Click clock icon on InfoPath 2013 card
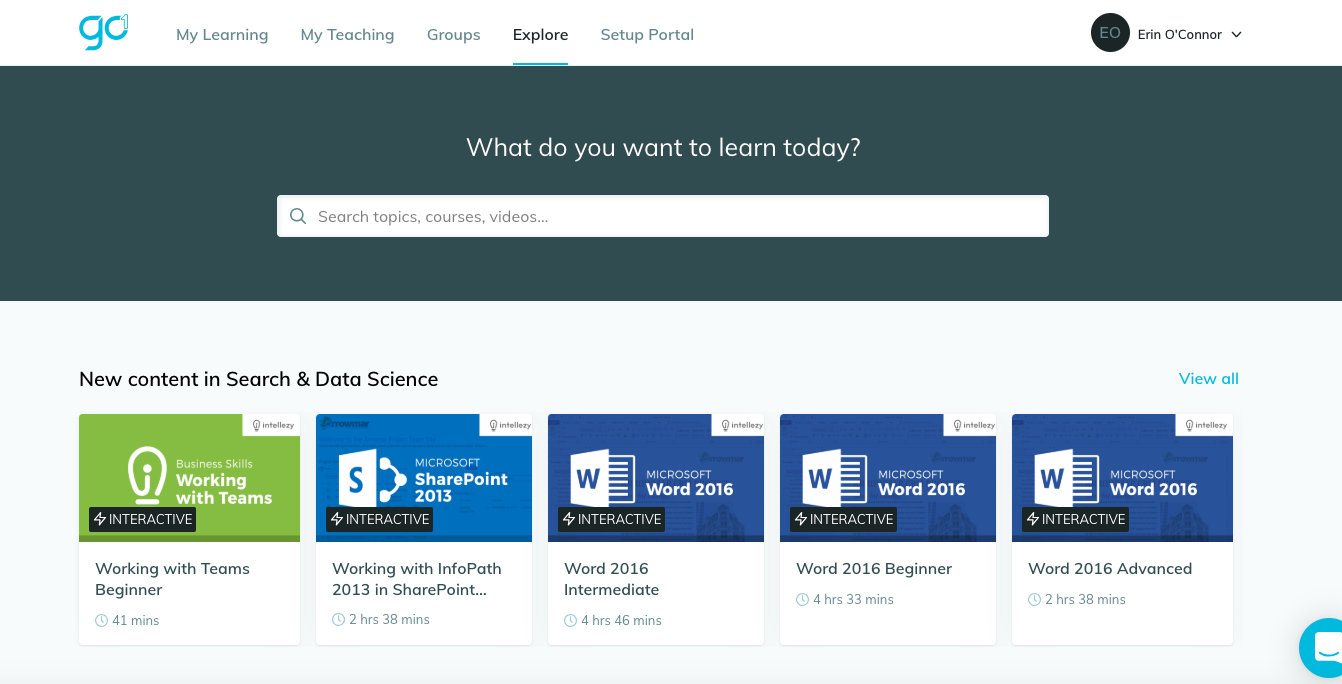The width and height of the screenshot is (1342, 684). pyautogui.click(x=338, y=620)
